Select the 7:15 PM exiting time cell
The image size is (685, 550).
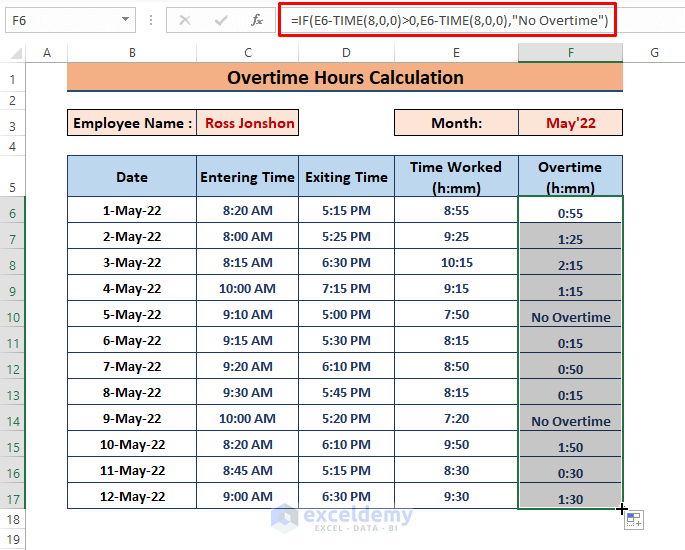pyautogui.click(x=346, y=288)
